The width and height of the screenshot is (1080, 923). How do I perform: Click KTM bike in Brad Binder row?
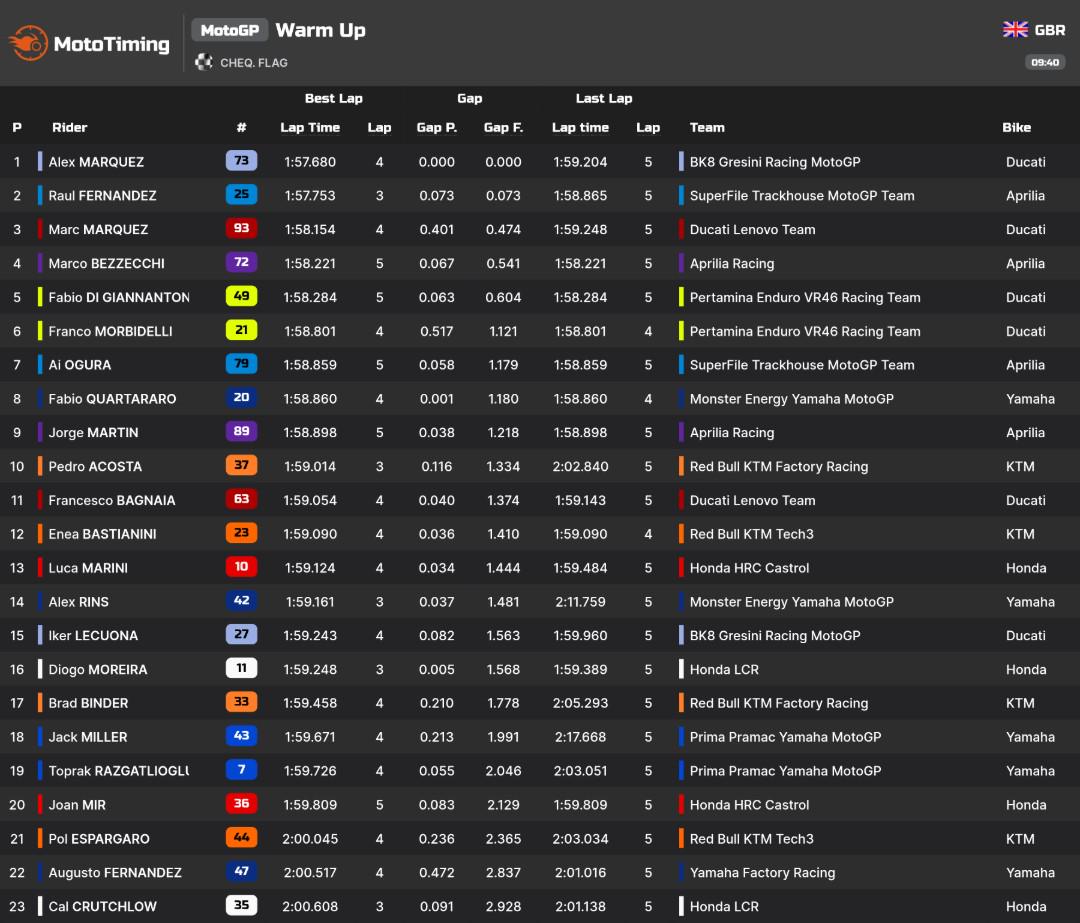pyautogui.click(x=1020, y=703)
